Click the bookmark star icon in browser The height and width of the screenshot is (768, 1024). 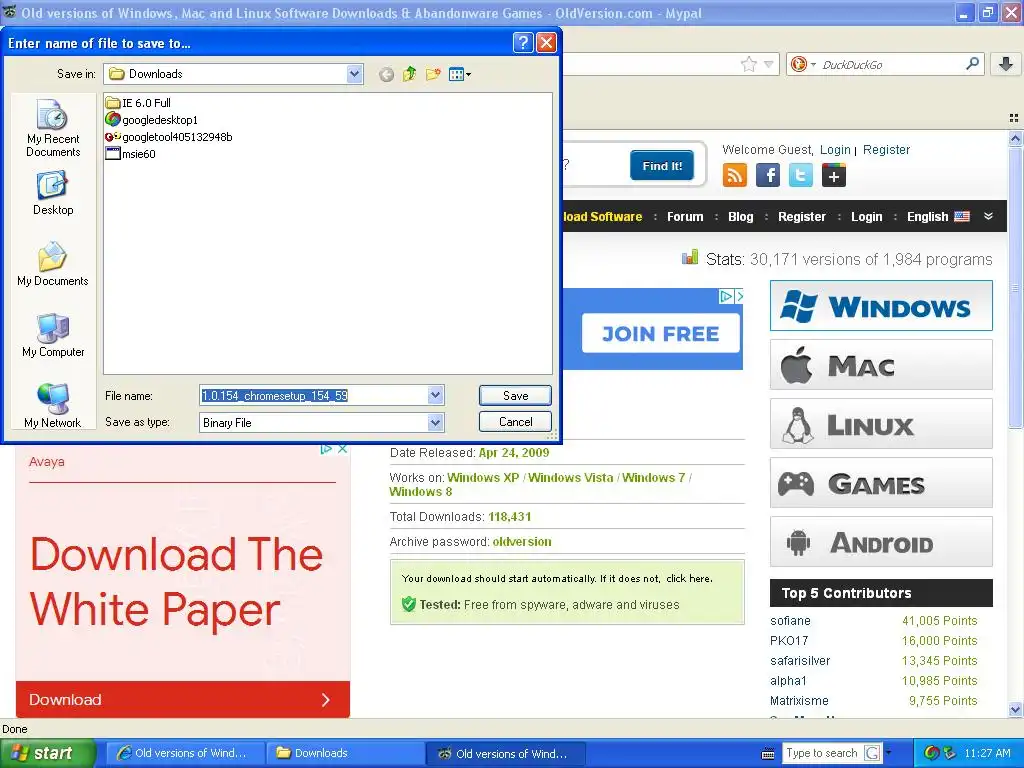pyautogui.click(x=748, y=64)
